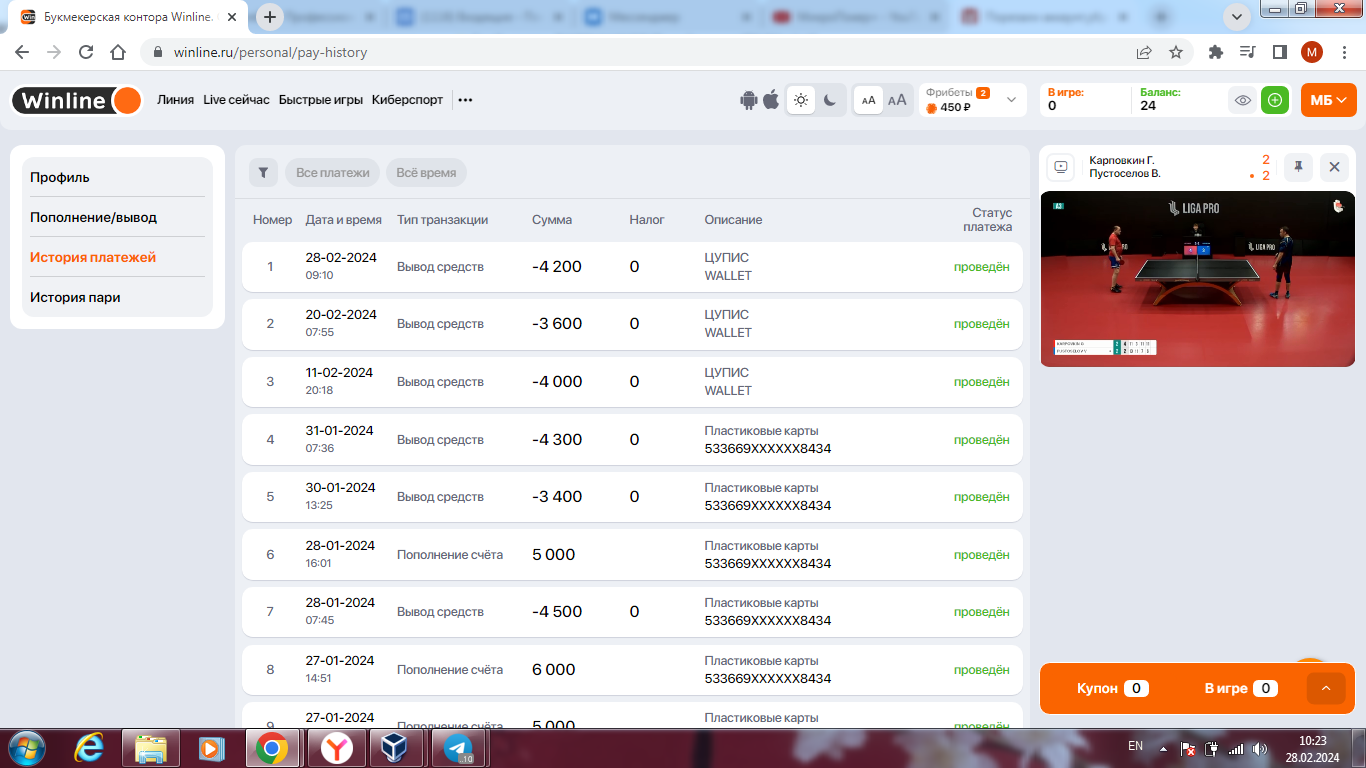Screen dimensions: 1366x768
Task: Click the Всё время filter button
Action: 426,173
